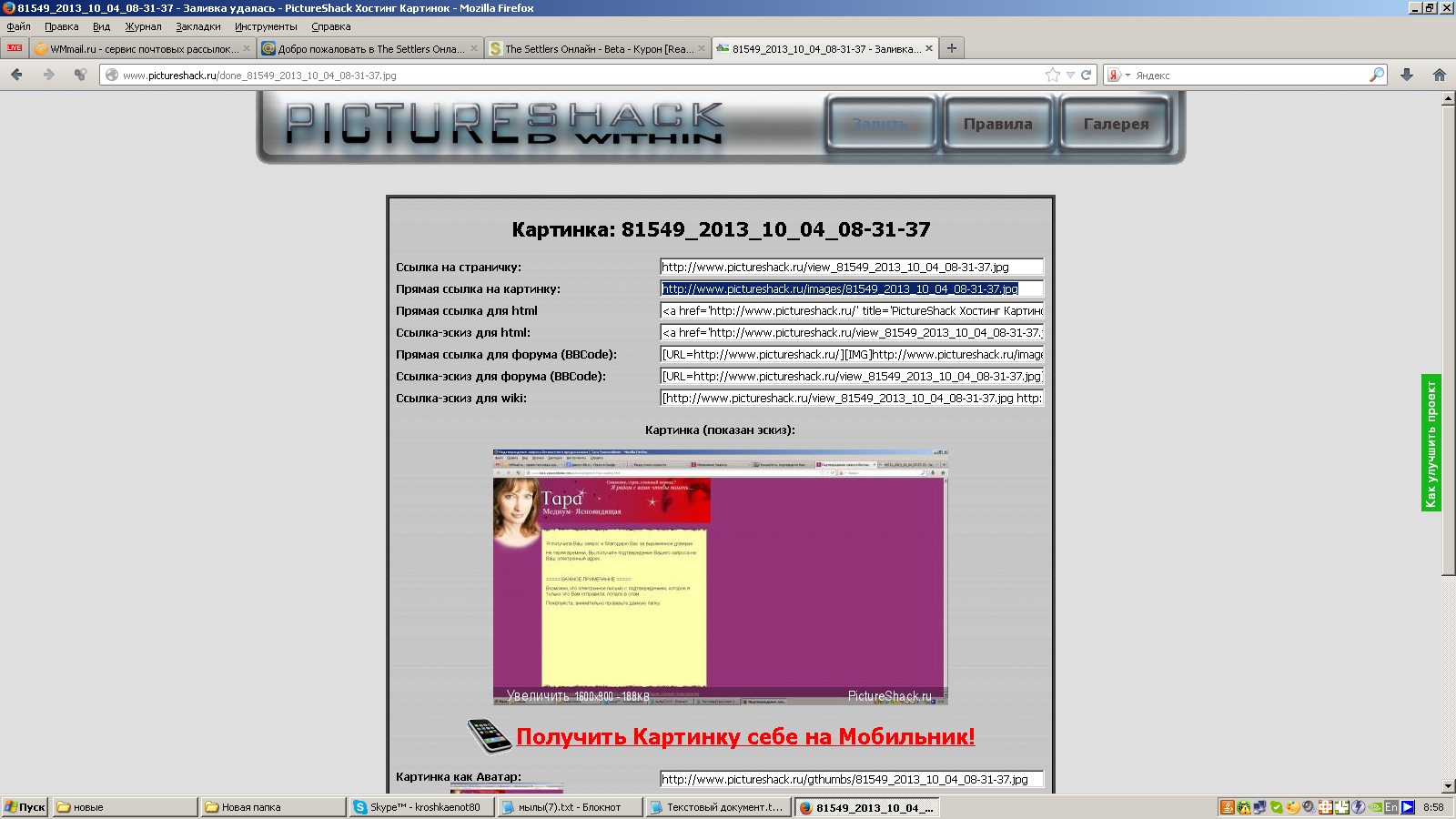
Task: Close the WMmail.ru tab
Action: point(247,48)
